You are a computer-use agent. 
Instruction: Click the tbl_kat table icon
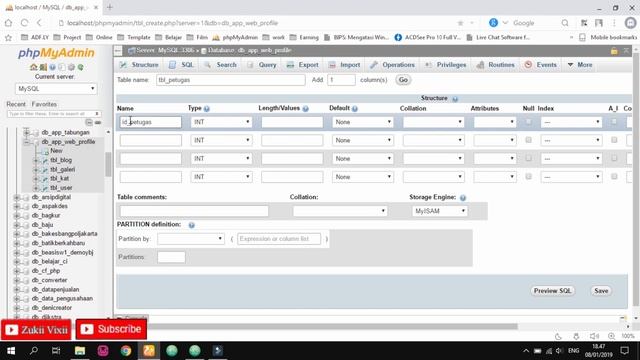pos(45,179)
